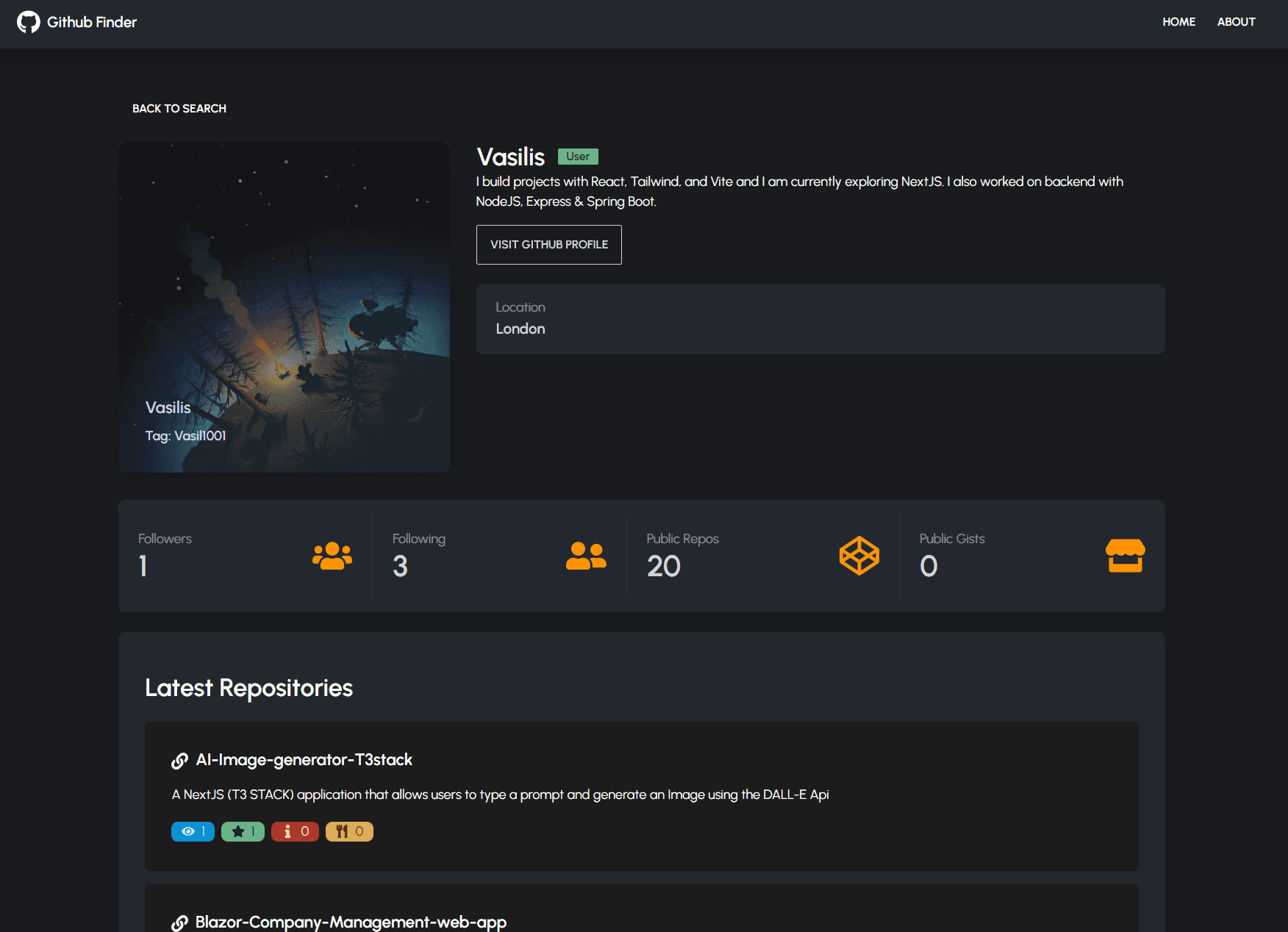The width and height of the screenshot is (1288, 932).
Task: Open the AI-Image-generator-T3stack repository
Action: pos(303,760)
